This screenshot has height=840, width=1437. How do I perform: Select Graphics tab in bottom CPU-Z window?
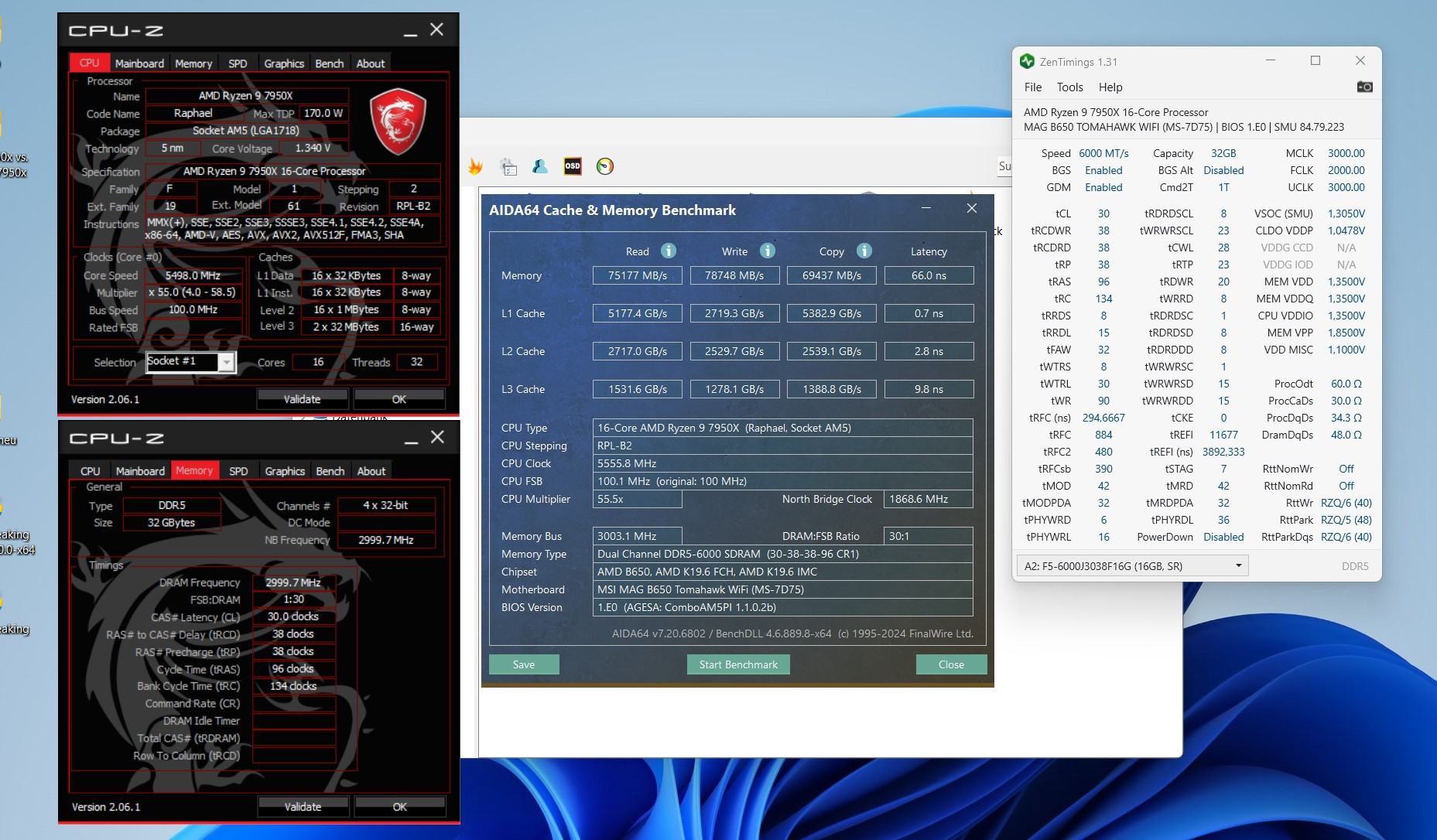[285, 471]
